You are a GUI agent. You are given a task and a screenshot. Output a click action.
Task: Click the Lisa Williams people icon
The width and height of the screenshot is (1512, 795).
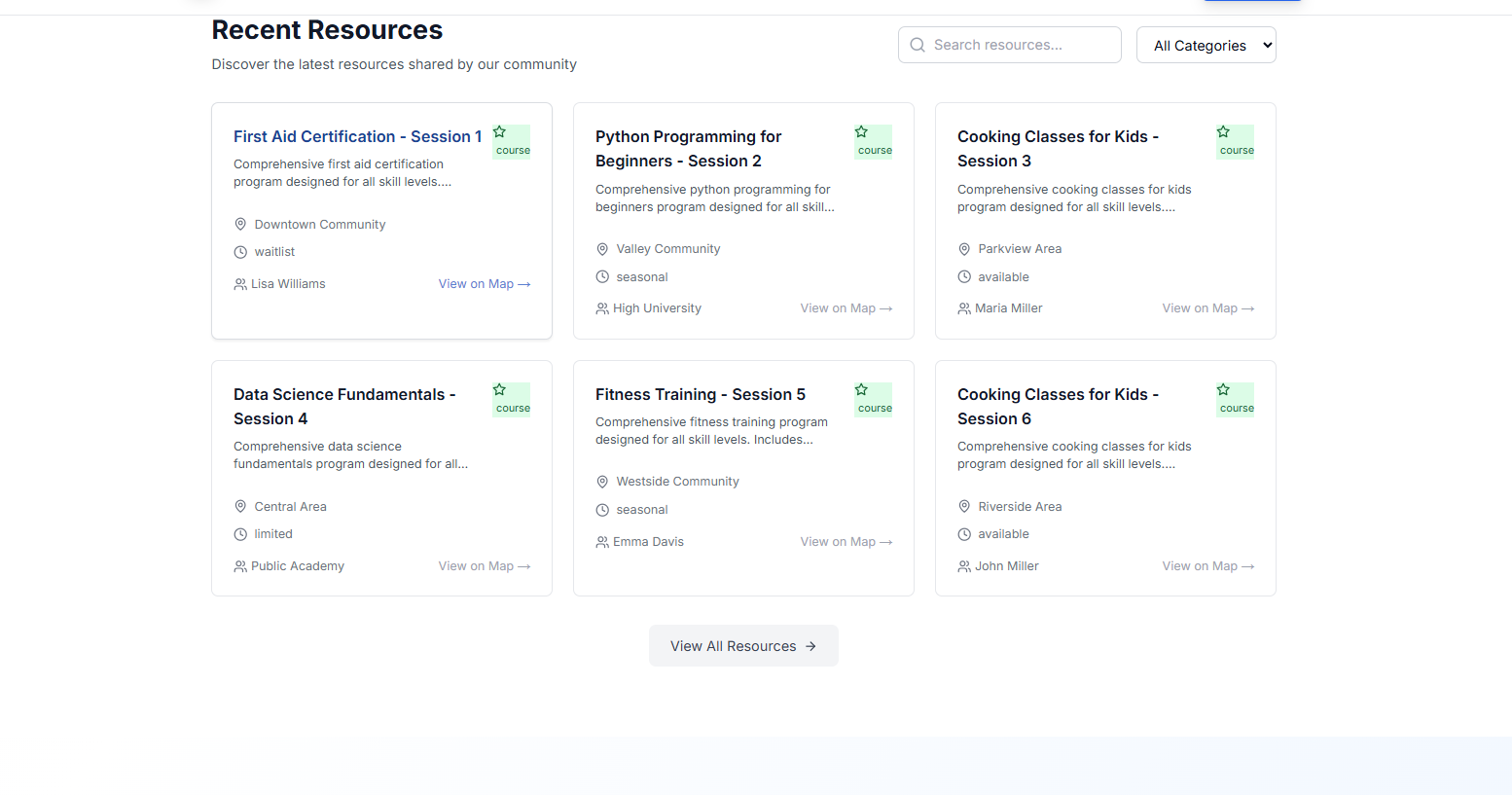point(240,284)
